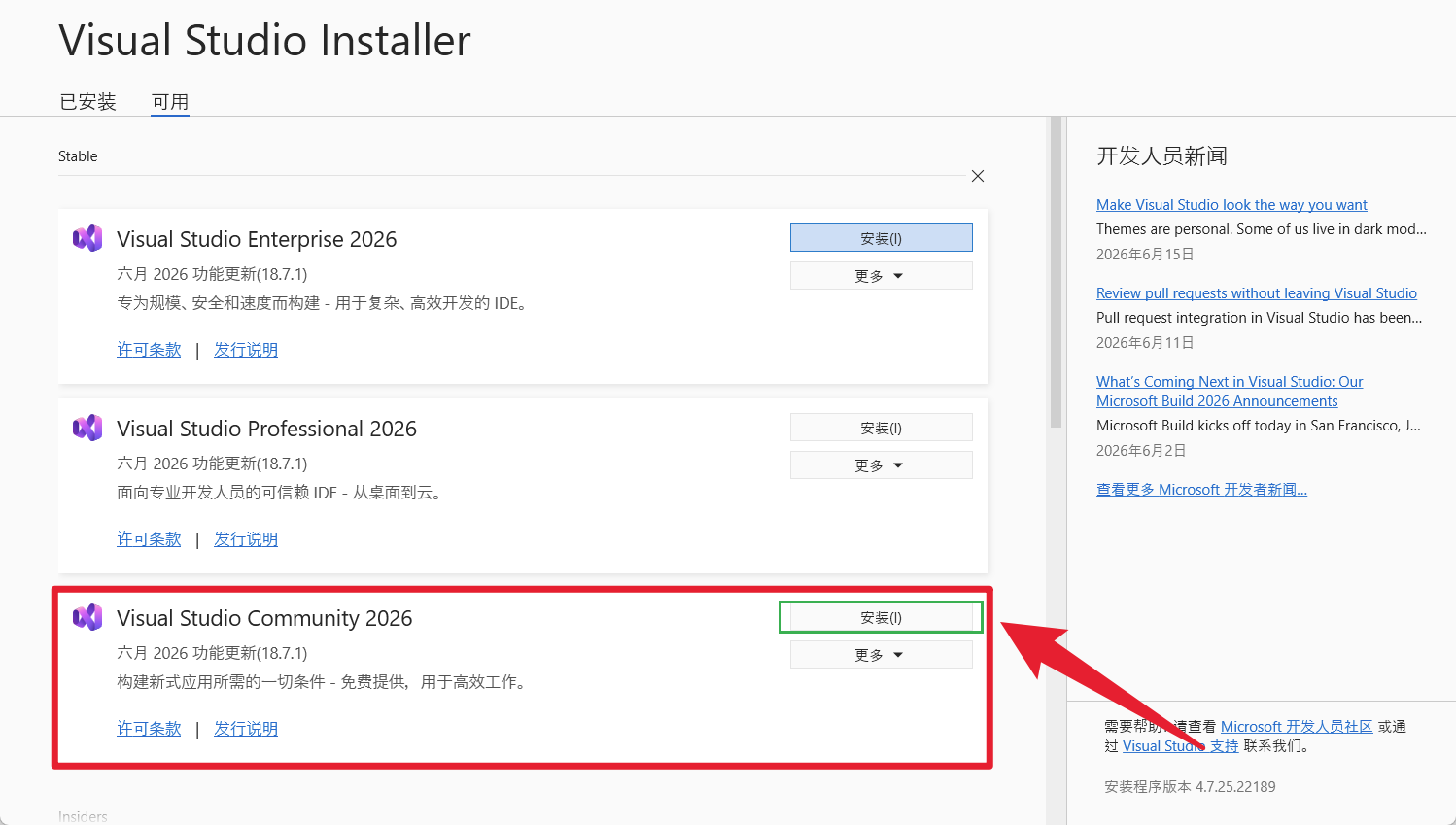Image resolution: width=1456 pixels, height=825 pixels.
Task: Dismiss the Stable section with the X icon
Action: [978, 176]
